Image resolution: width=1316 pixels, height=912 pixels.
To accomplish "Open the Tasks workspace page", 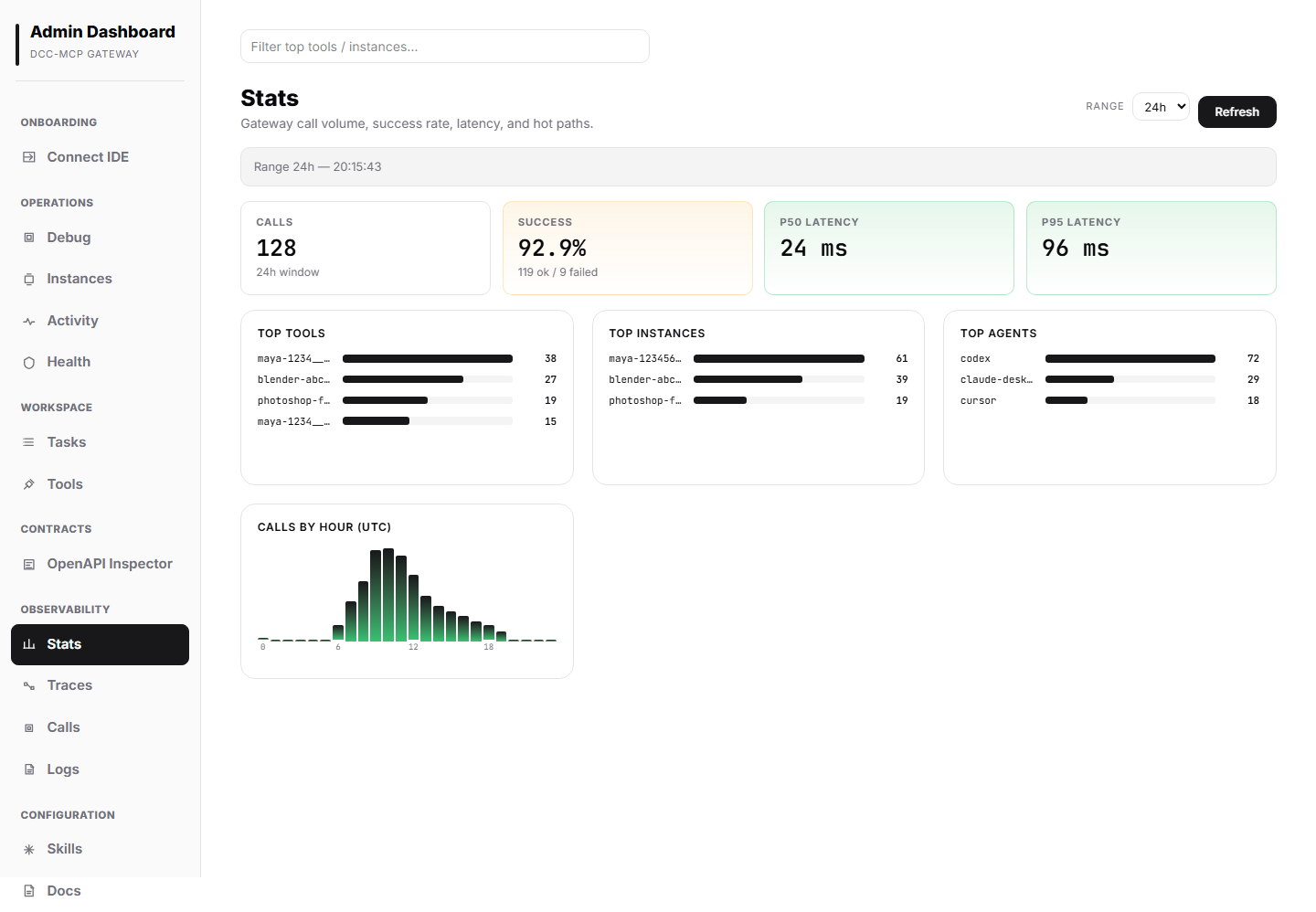I will tap(100, 442).
